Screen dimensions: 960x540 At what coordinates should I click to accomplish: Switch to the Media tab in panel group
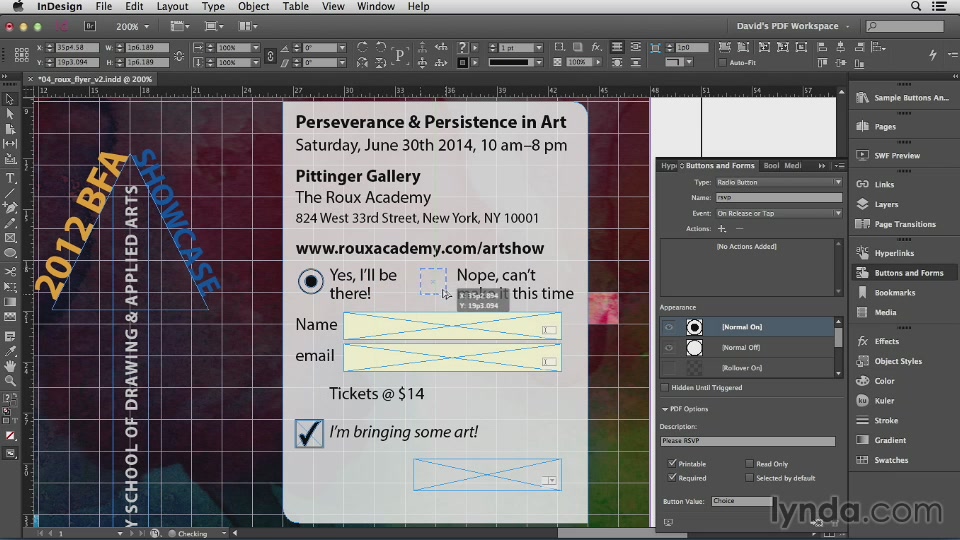792,165
